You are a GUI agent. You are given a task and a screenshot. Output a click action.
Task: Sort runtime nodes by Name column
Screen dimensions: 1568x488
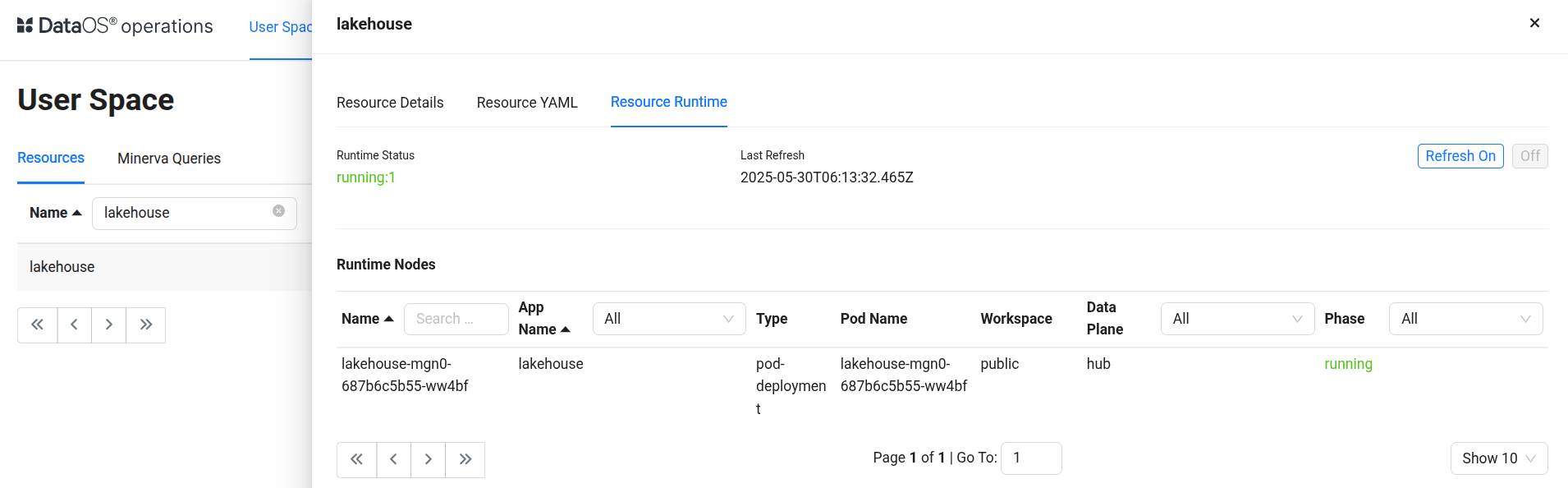tap(367, 319)
